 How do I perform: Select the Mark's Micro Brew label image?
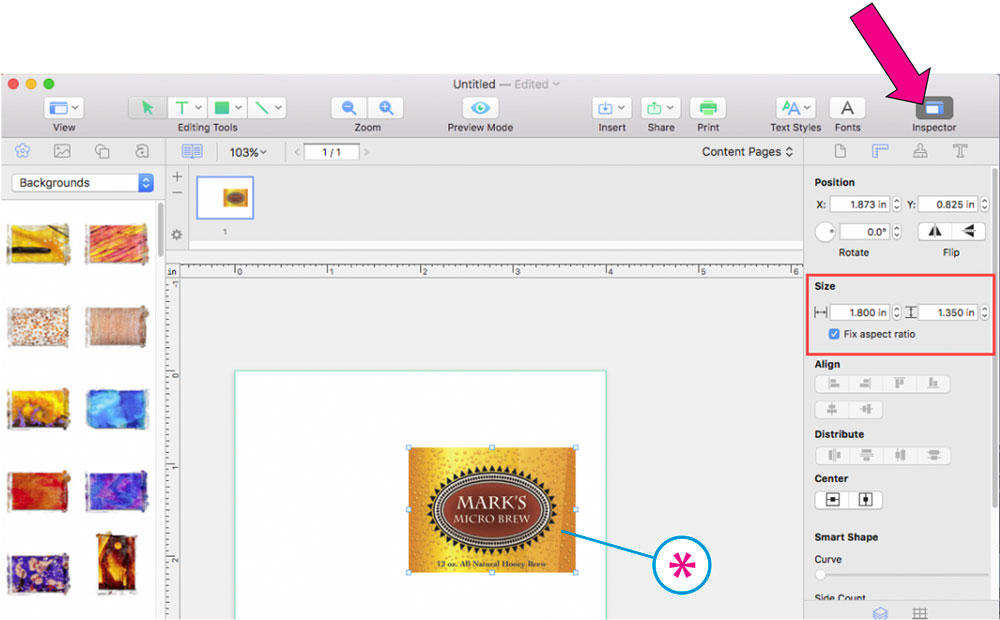pos(492,510)
